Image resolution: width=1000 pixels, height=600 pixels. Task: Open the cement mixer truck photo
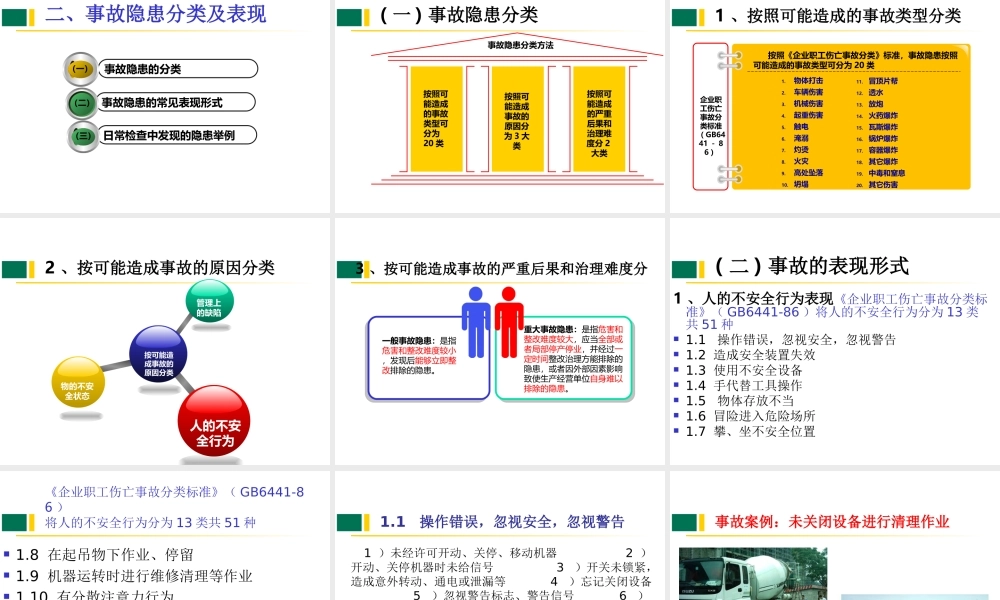pyautogui.click(x=752, y=574)
